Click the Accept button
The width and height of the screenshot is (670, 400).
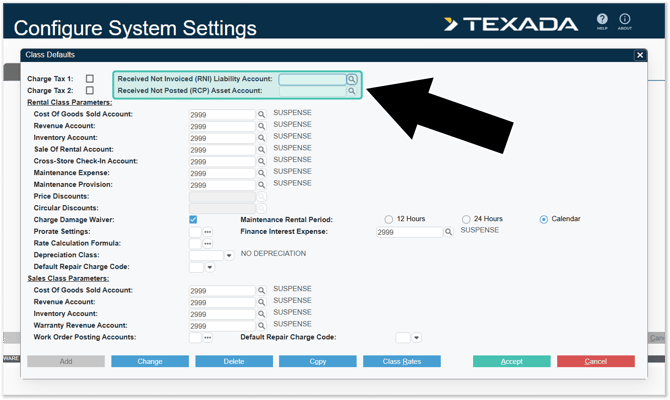[511, 361]
